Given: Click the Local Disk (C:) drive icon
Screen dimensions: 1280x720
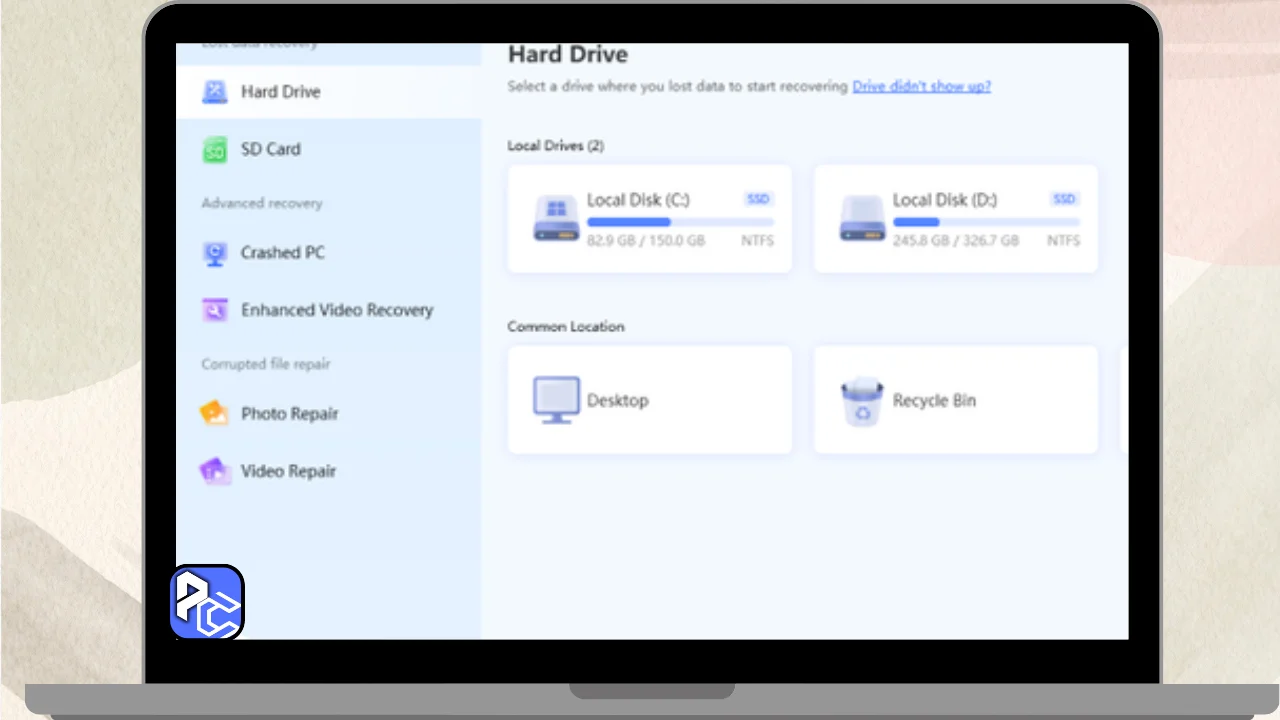Looking at the screenshot, I should 556,218.
